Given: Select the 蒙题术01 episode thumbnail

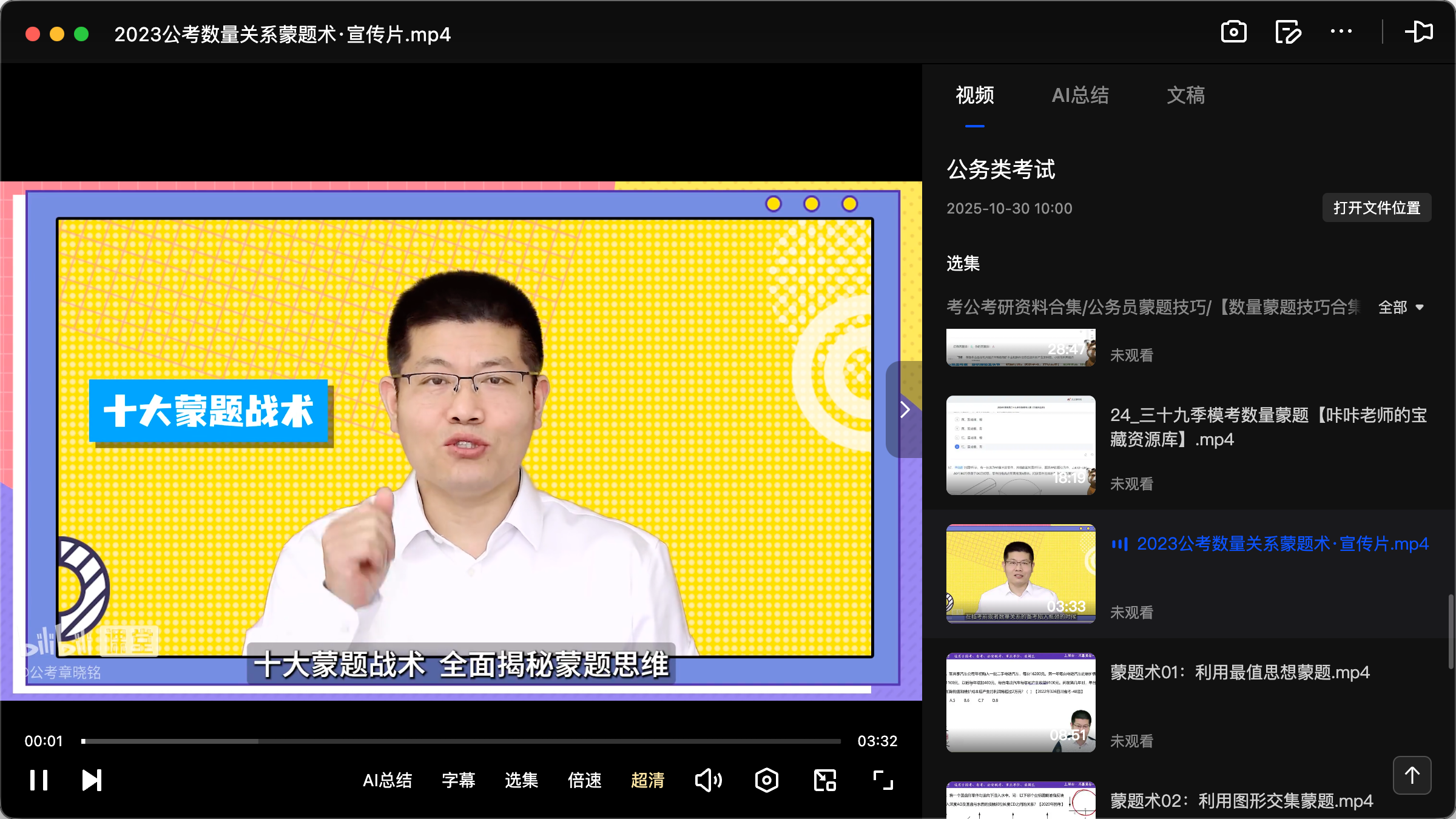Looking at the screenshot, I should click(x=1020, y=704).
